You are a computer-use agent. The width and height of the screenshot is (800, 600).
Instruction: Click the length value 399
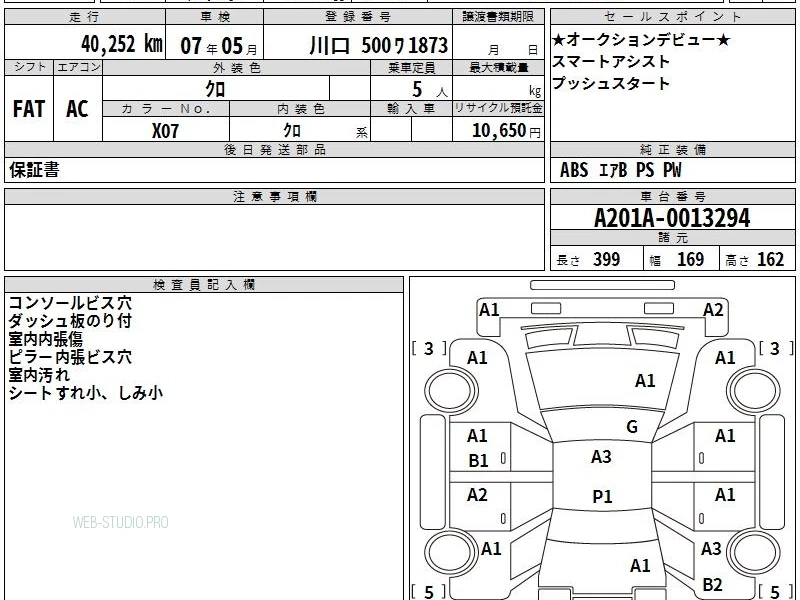pyautogui.click(x=607, y=260)
